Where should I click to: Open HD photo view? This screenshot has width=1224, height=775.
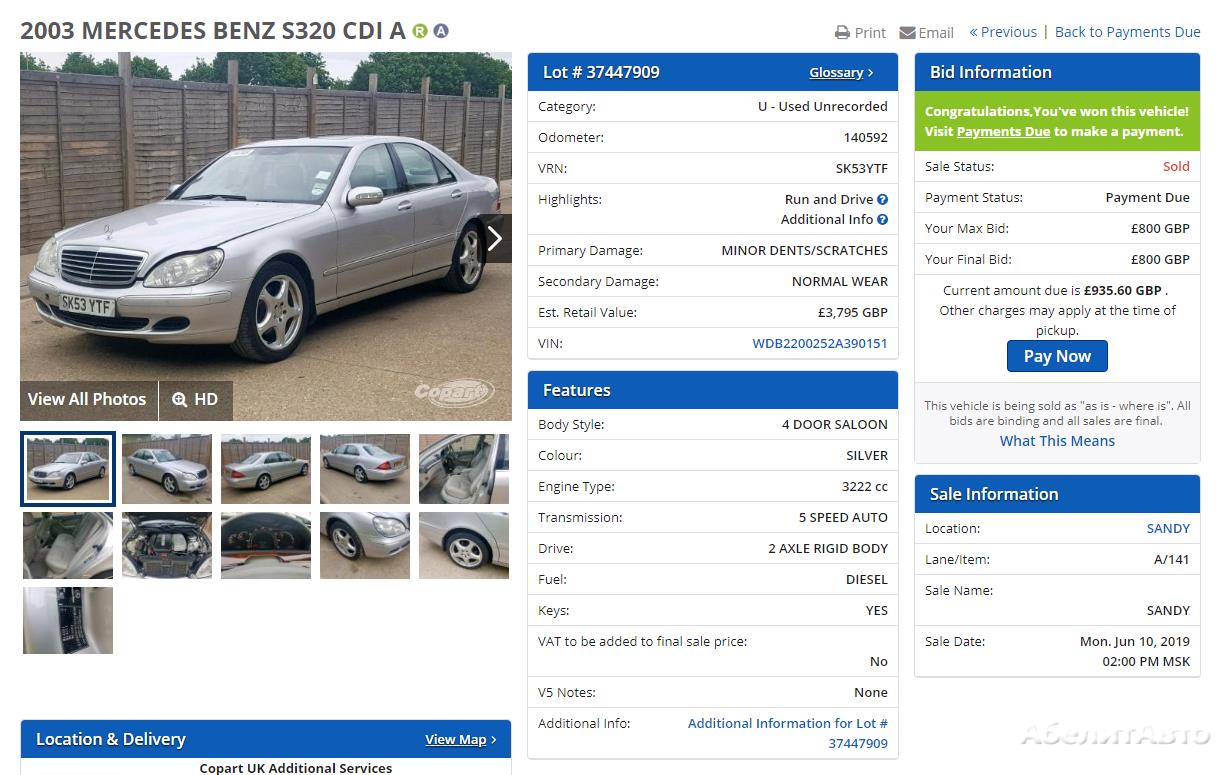coord(195,399)
